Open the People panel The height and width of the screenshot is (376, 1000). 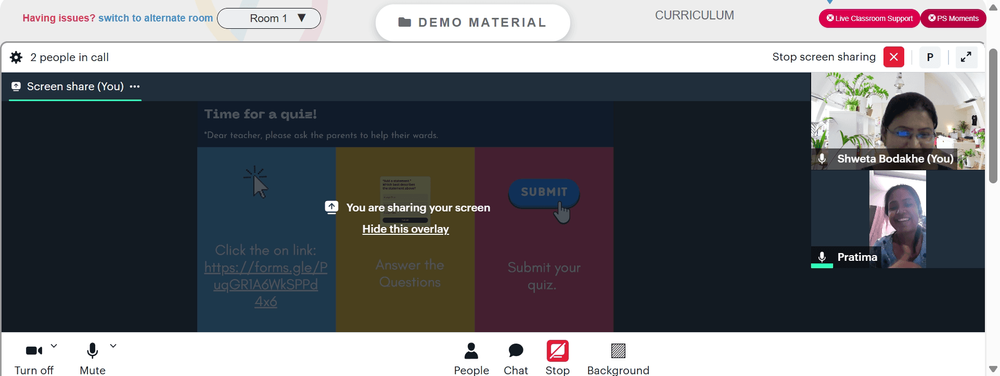(471, 359)
